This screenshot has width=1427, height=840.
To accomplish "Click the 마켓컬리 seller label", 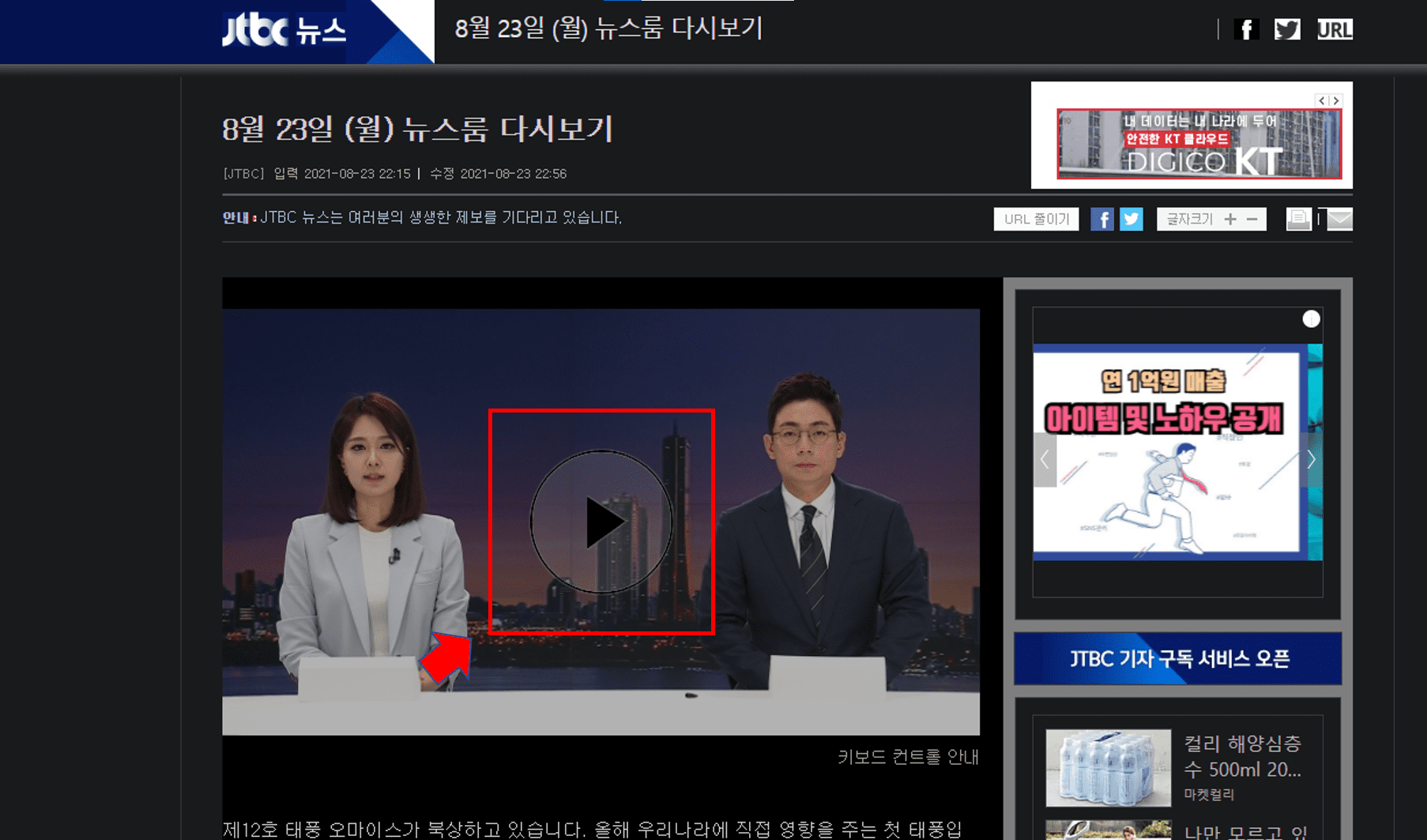I will (x=1209, y=794).
